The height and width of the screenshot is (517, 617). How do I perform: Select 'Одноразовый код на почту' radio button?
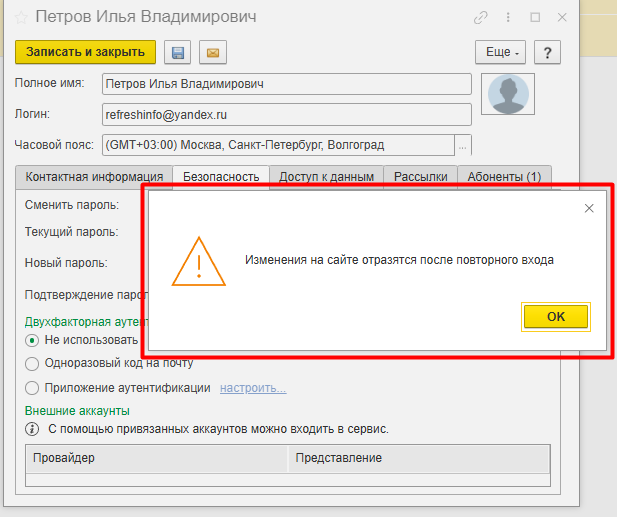tap(32, 364)
